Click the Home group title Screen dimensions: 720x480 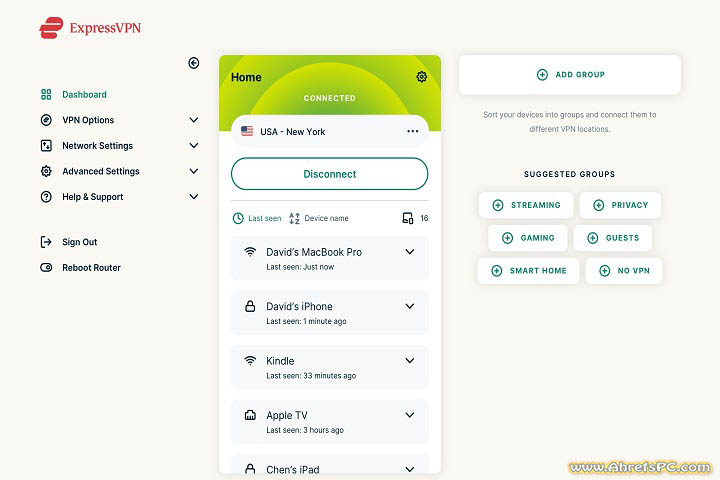(x=246, y=77)
